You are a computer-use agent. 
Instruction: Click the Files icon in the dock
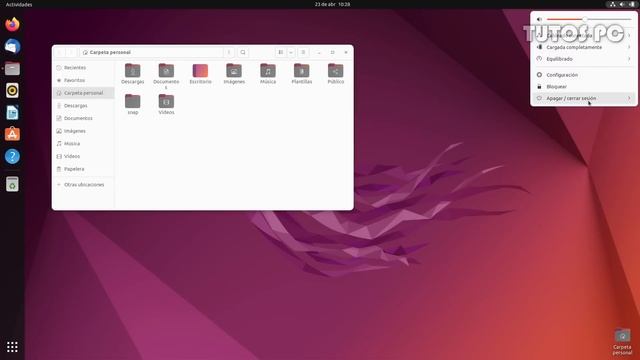pos(12,68)
